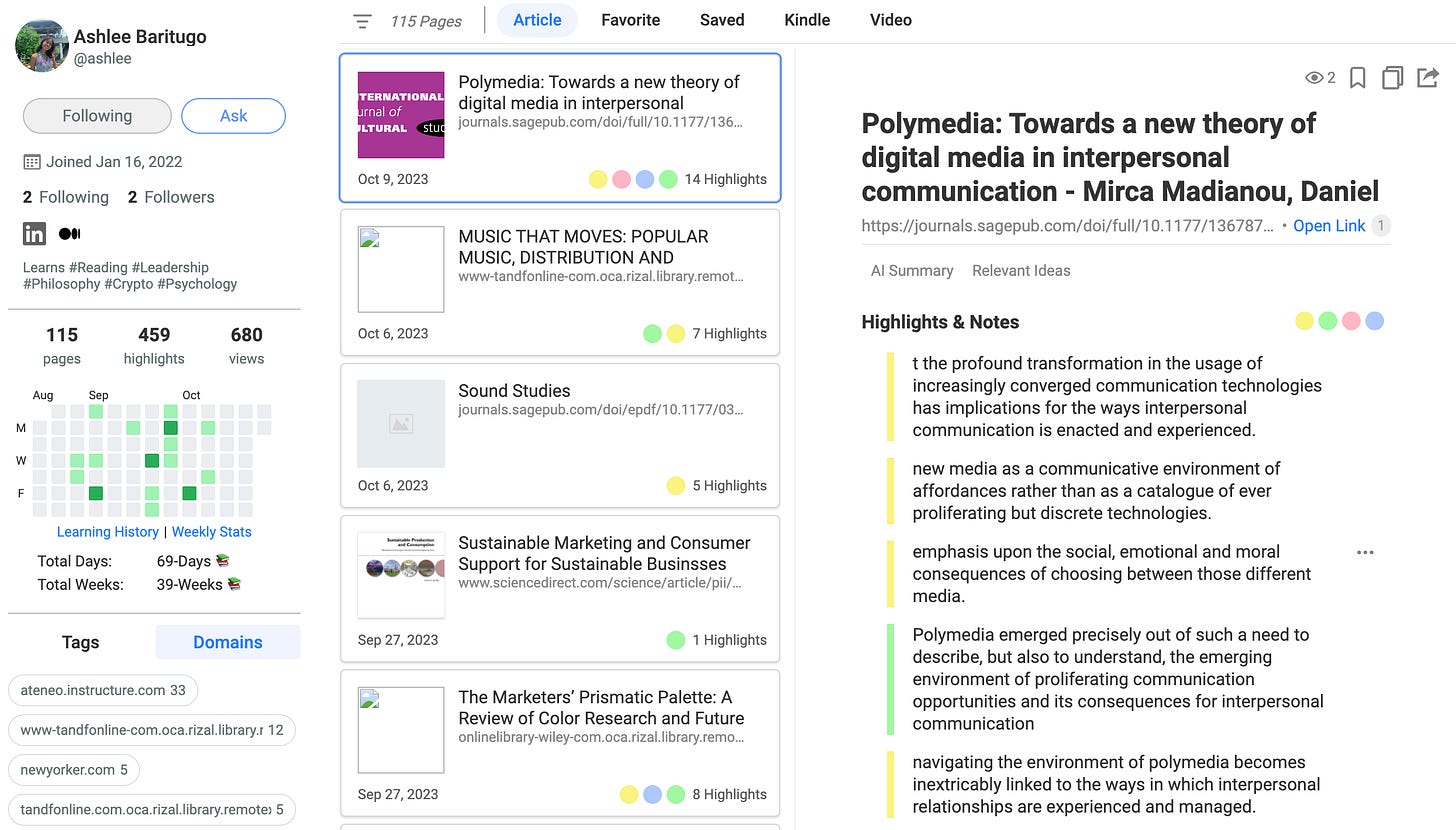
Task: Click yellow dot on Sound Studies card
Action: [x=676, y=486]
